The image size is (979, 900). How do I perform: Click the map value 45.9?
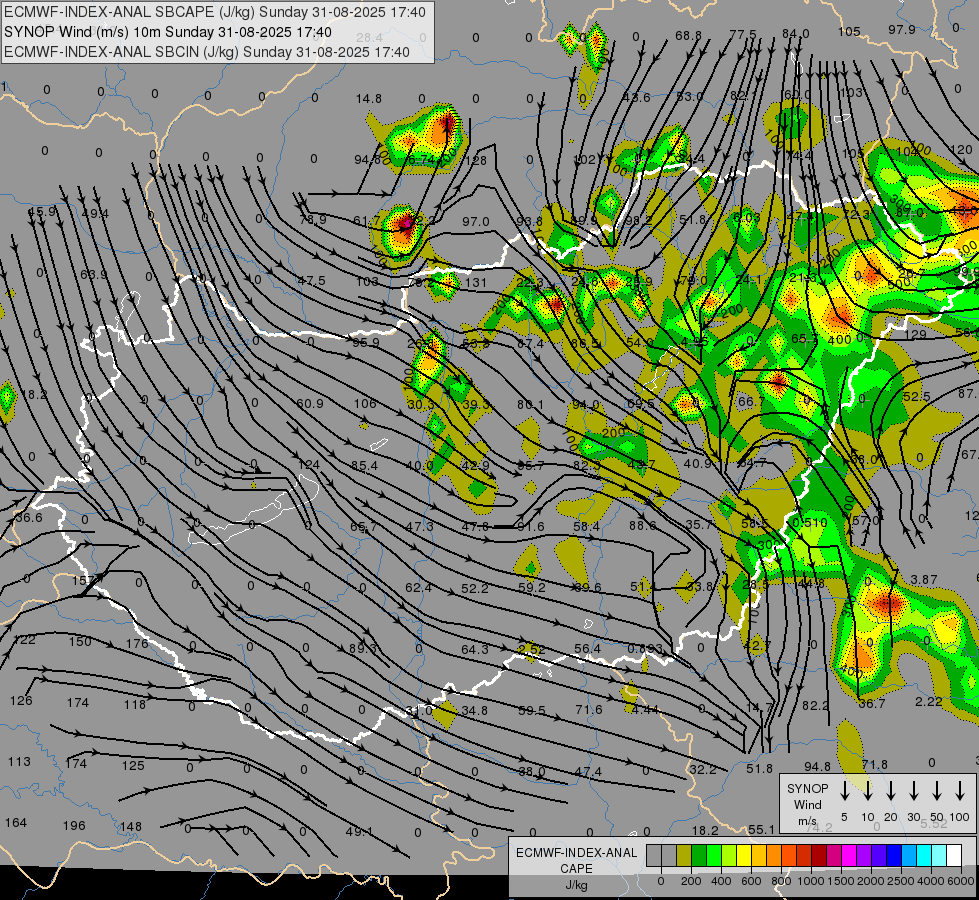click(42, 212)
